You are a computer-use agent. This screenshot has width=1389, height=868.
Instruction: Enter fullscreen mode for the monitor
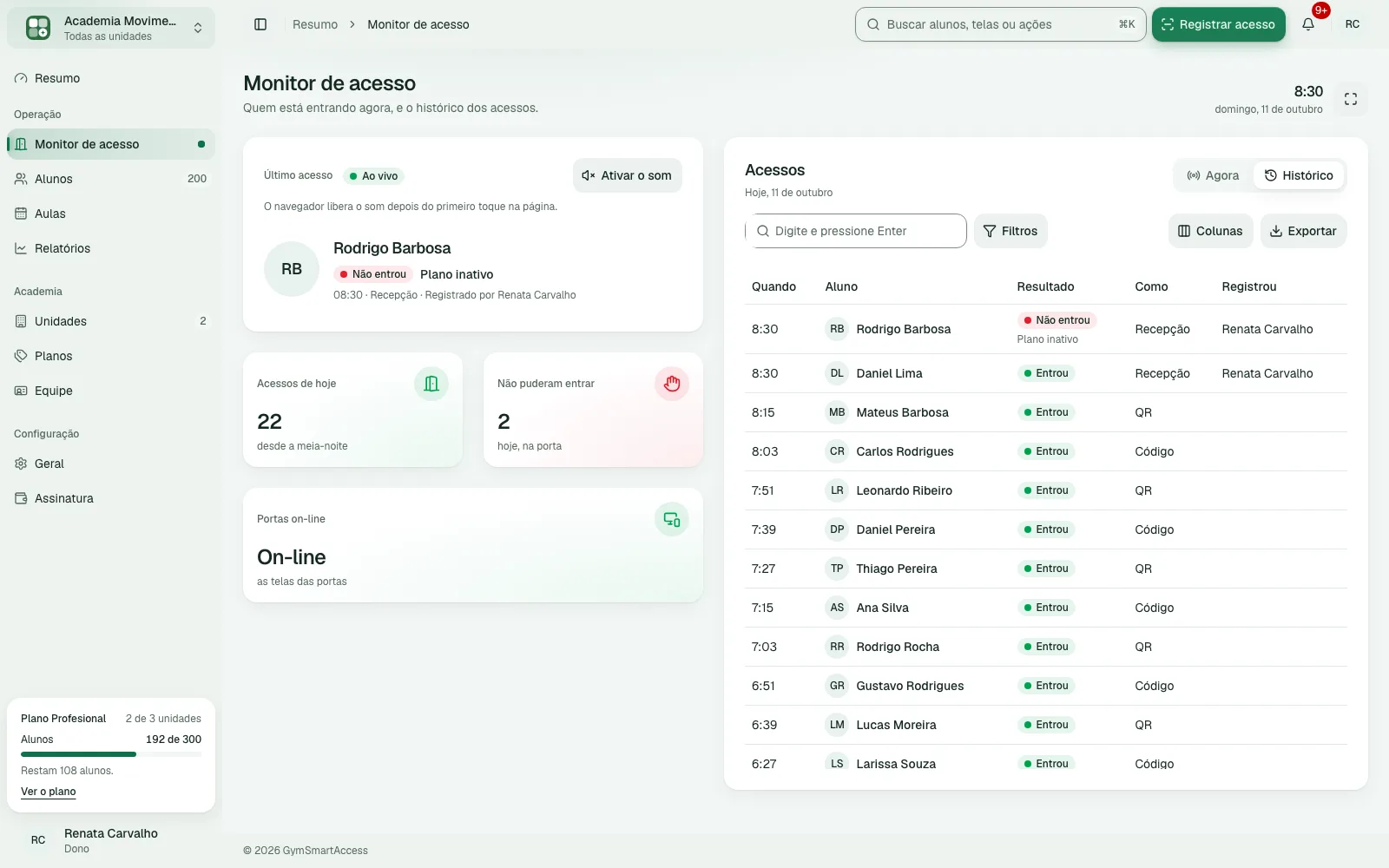click(x=1351, y=99)
